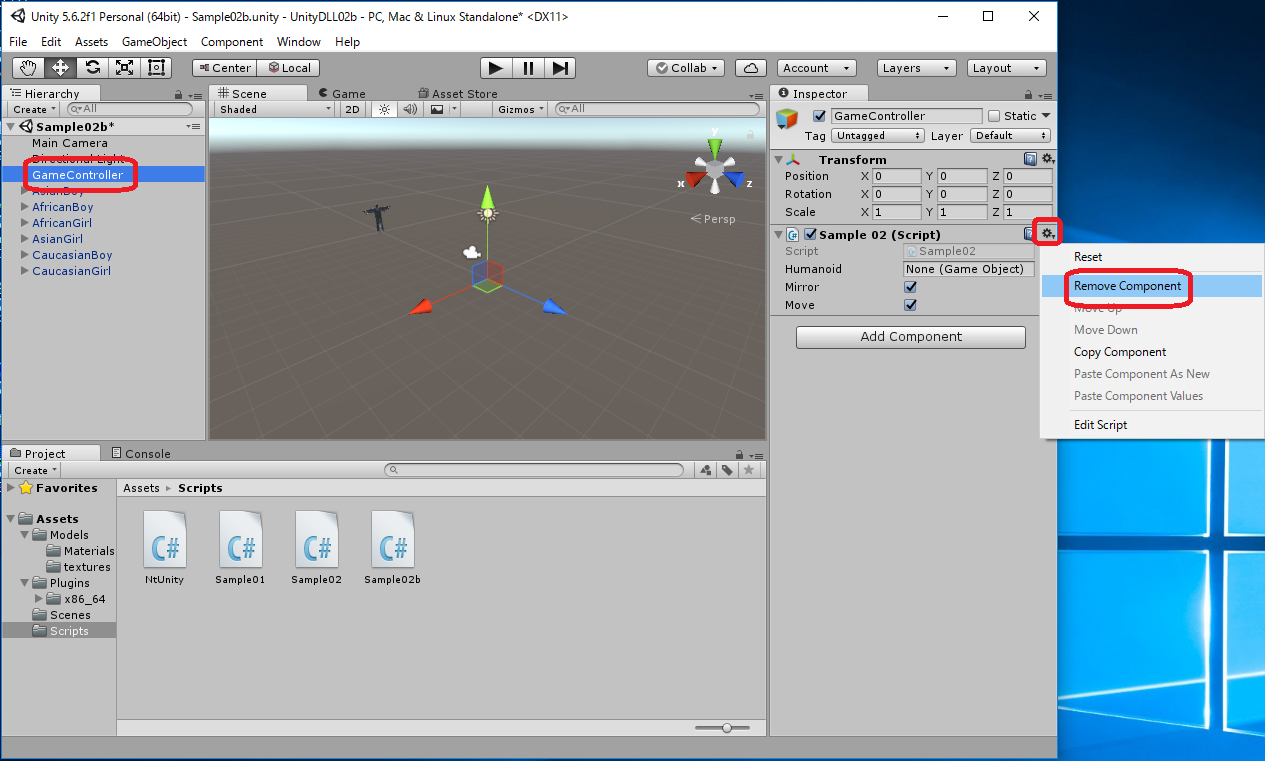The width and height of the screenshot is (1265, 761).
Task: Select the Hand tool in toolbar
Action: pyautogui.click(x=28, y=68)
